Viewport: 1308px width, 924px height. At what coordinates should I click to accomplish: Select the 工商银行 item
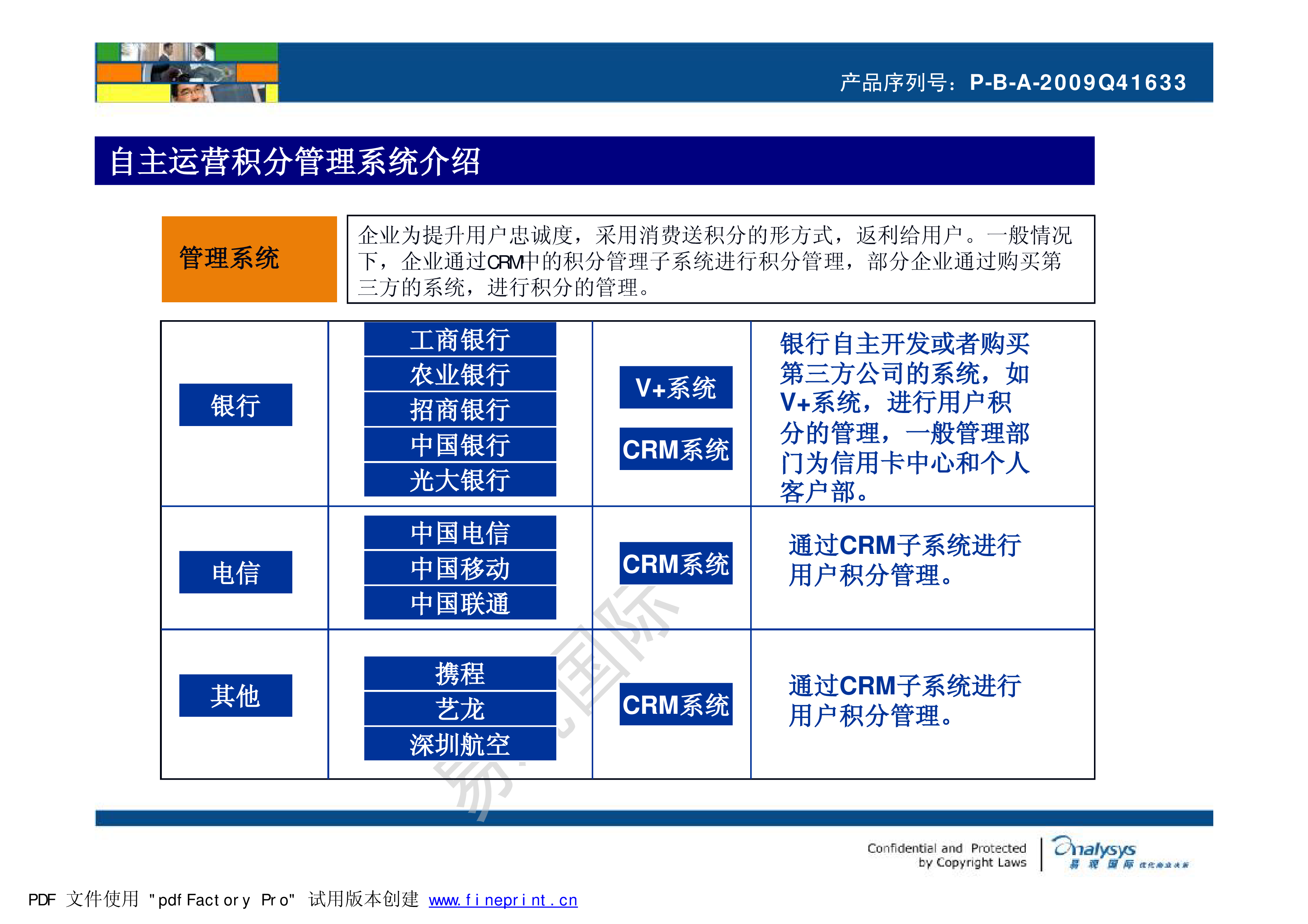point(460,341)
